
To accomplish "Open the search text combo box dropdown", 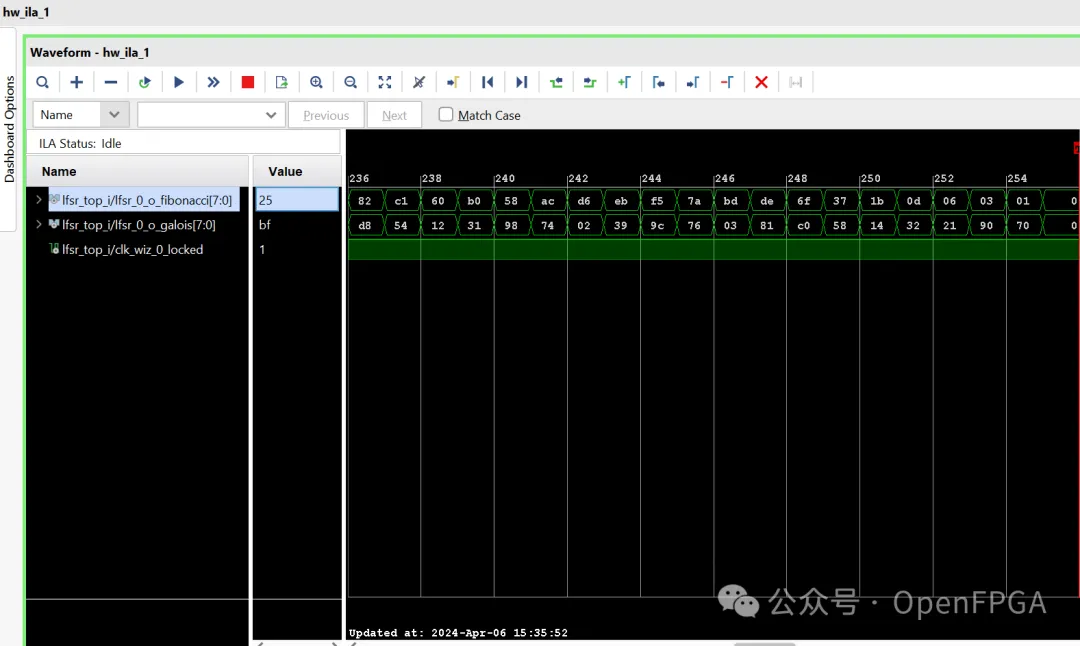I will (x=271, y=115).
